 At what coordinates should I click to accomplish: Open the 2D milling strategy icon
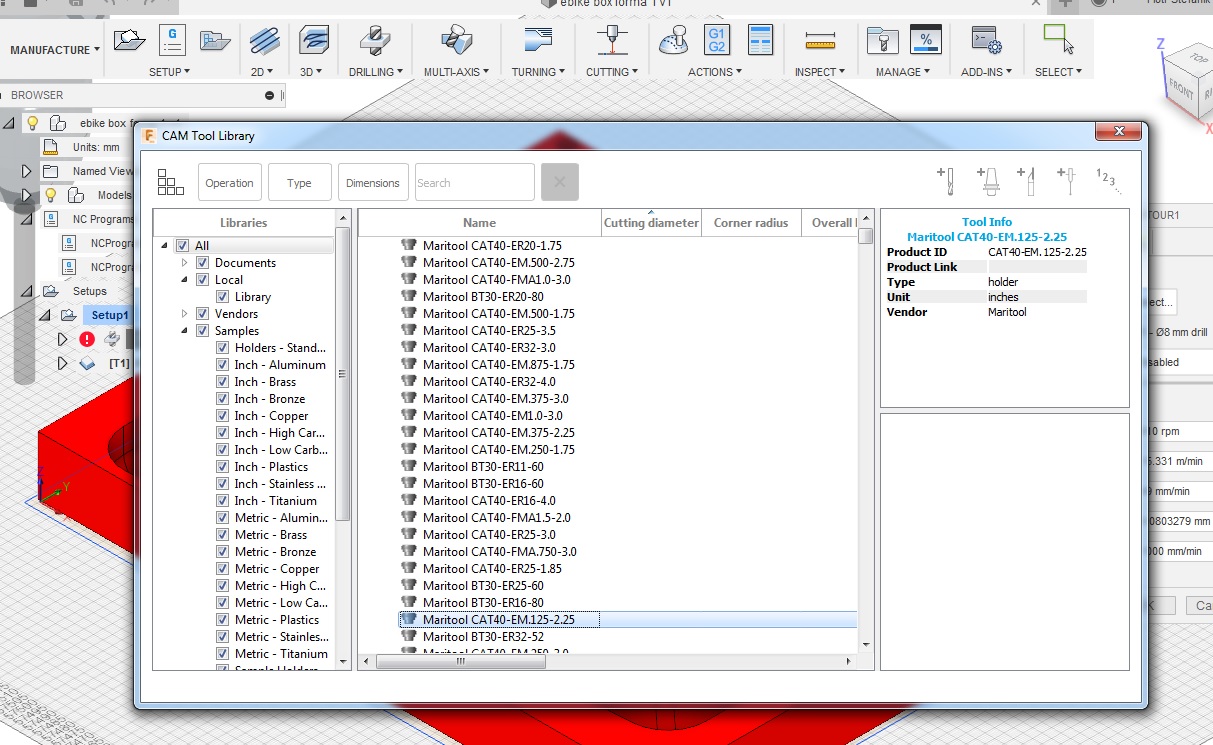(x=264, y=40)
